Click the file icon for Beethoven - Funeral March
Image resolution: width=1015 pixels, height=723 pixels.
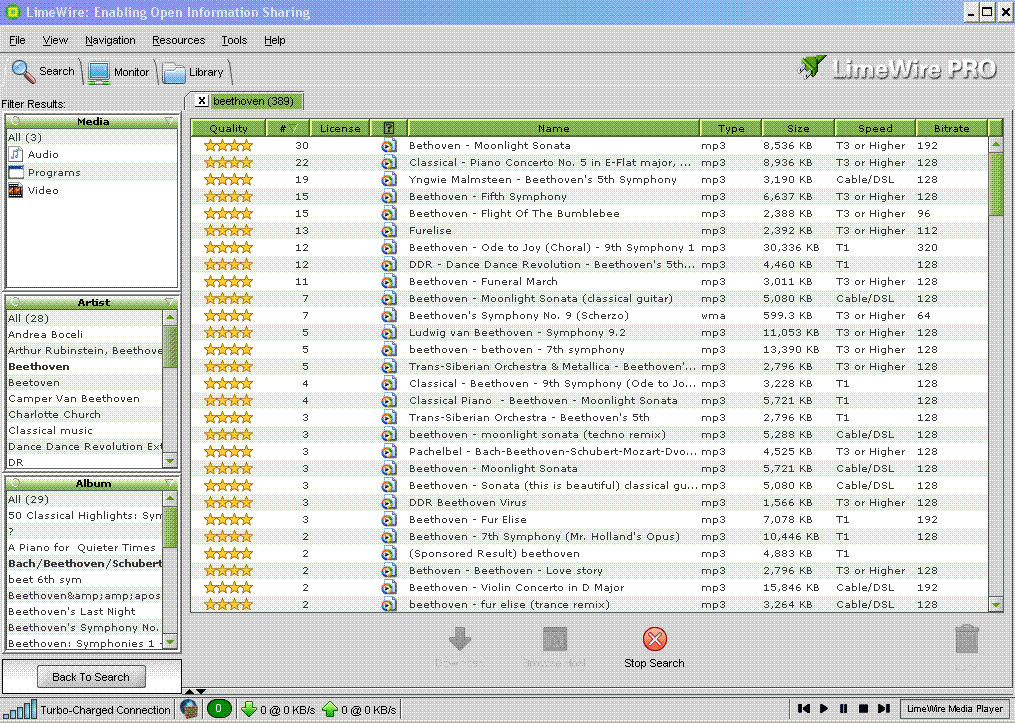tap(388, 282)
